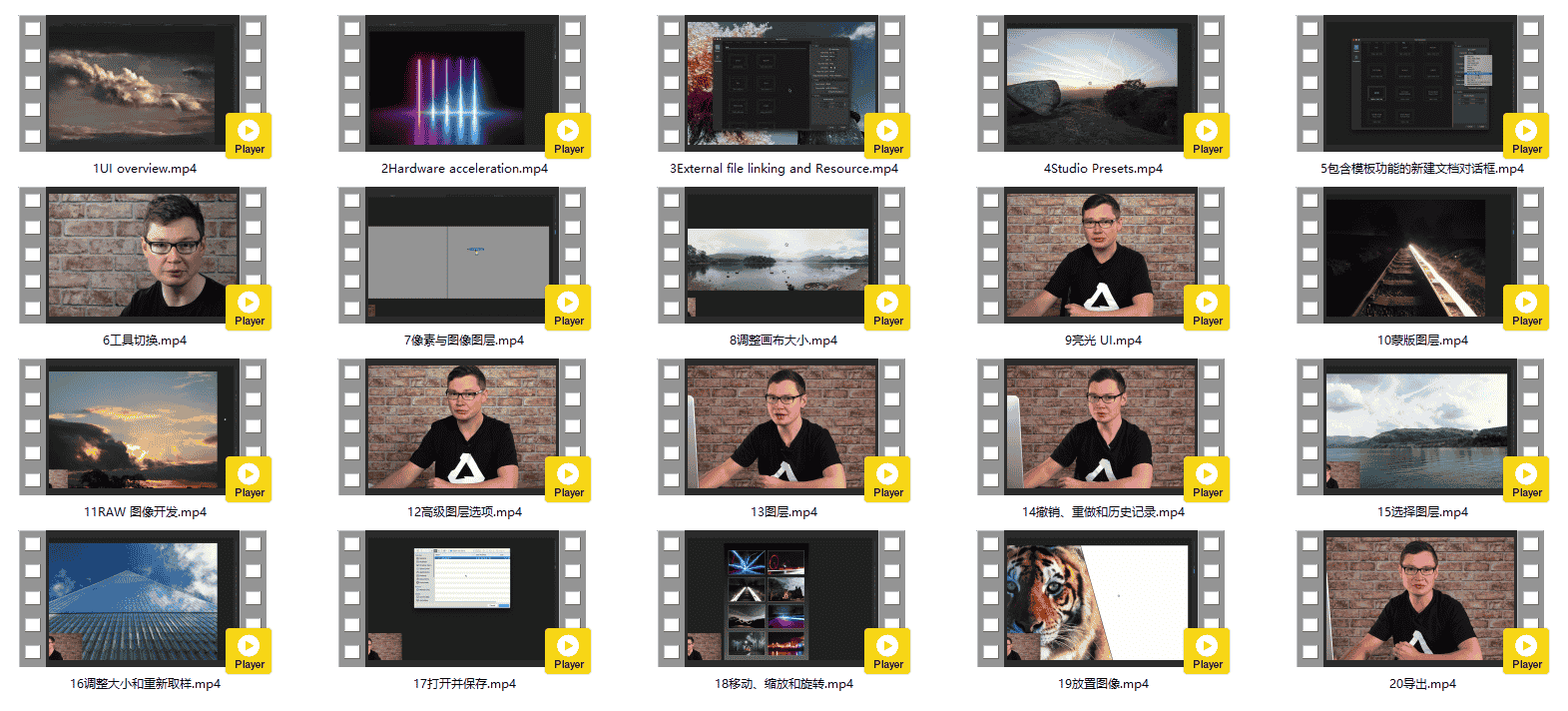Click Player badge on 17打开并保存.mp4

pos(568,651)
